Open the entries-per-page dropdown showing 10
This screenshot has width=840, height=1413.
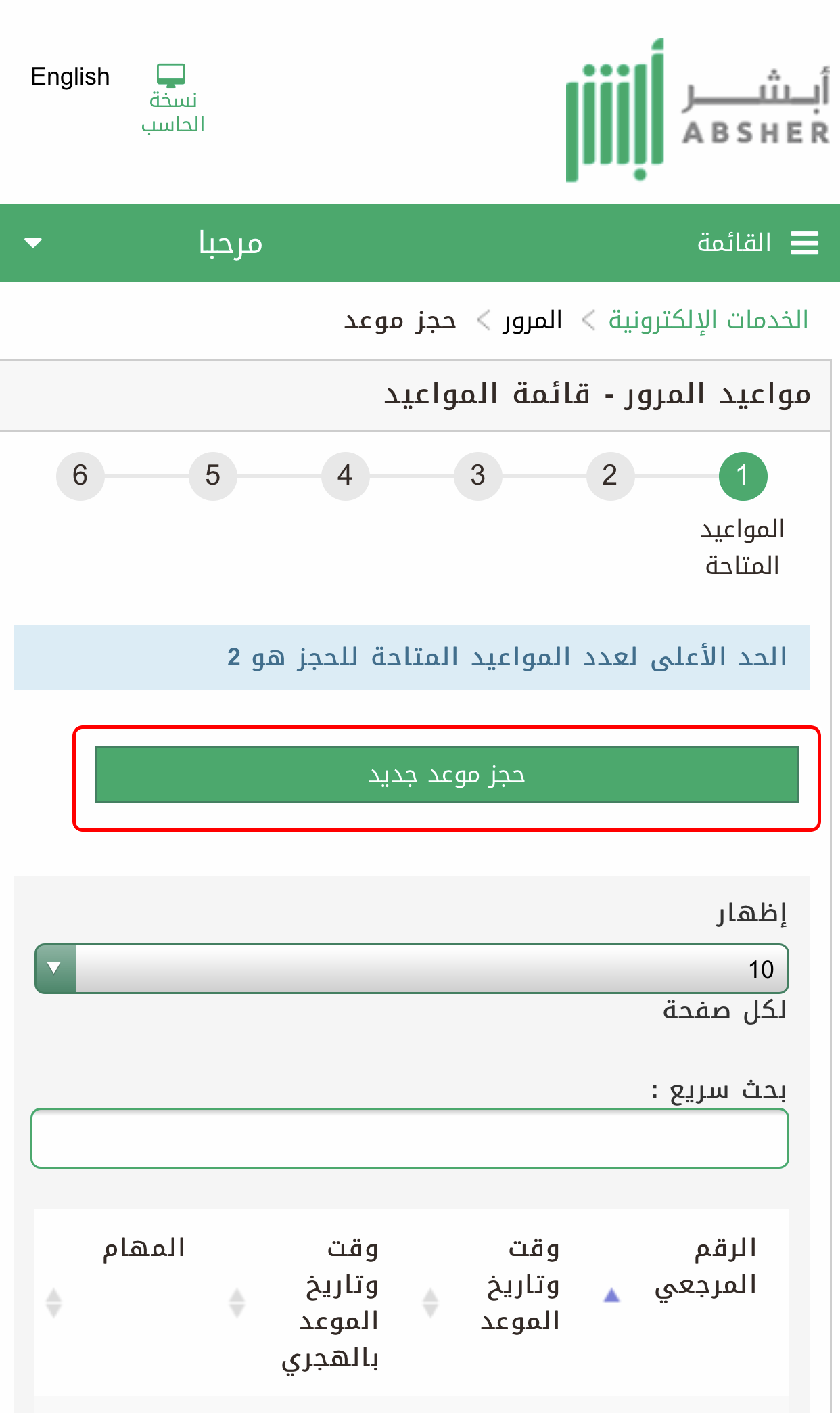click(411, 968)
